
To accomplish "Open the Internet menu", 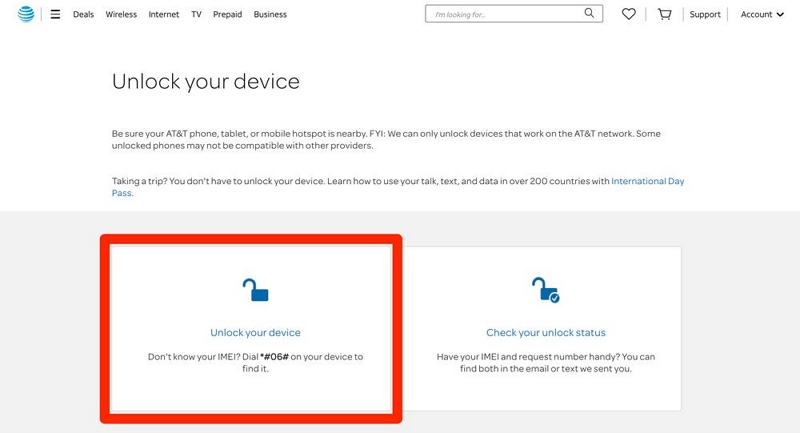I will click(164, 14).
